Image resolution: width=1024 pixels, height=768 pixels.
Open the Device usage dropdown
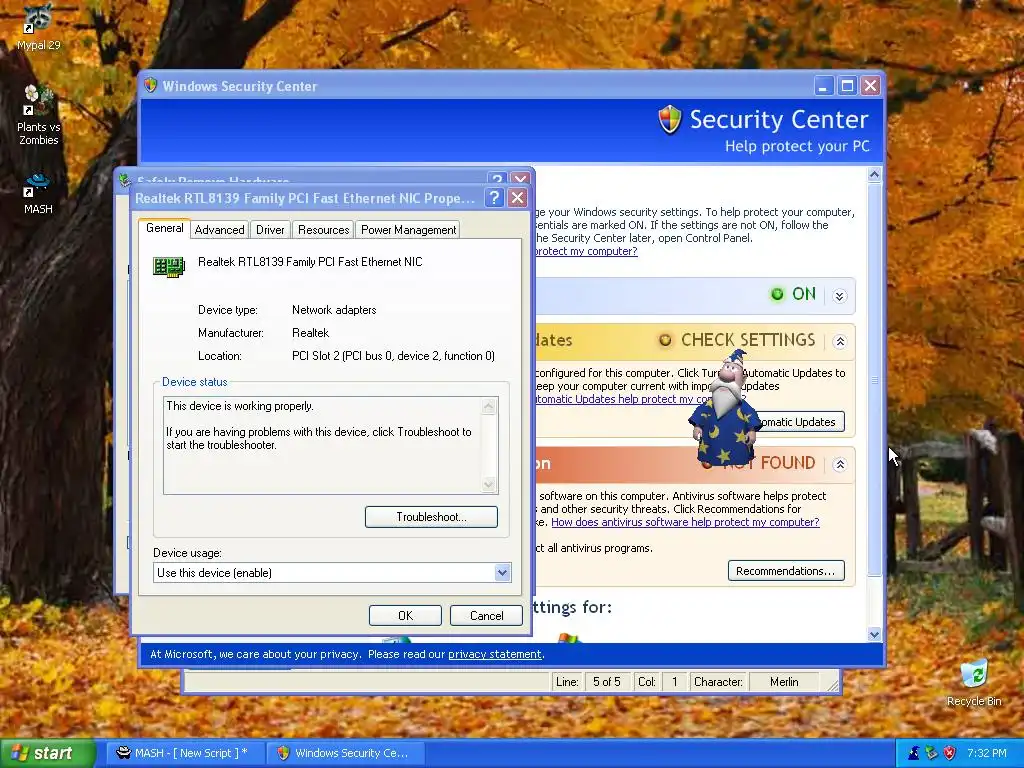coord(502,573)
